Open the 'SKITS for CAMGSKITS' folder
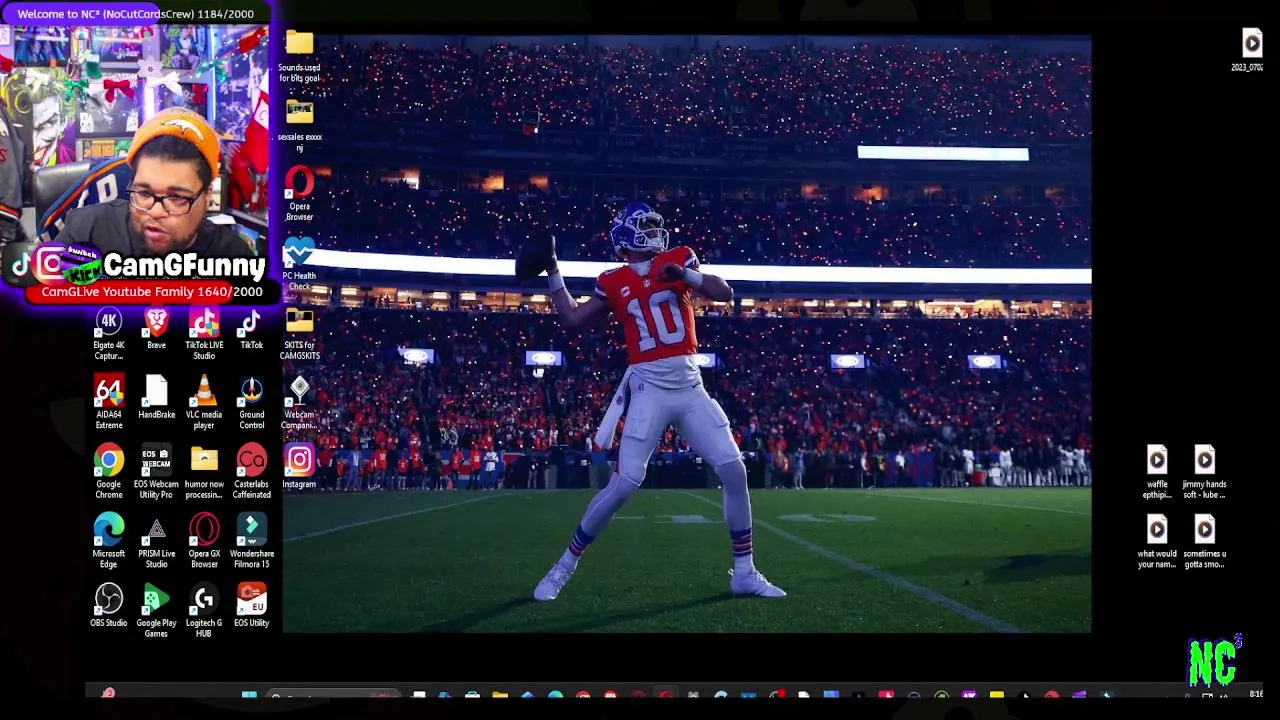The width and height of the screenshot is (1280, 720). click(x=299, y=334)
